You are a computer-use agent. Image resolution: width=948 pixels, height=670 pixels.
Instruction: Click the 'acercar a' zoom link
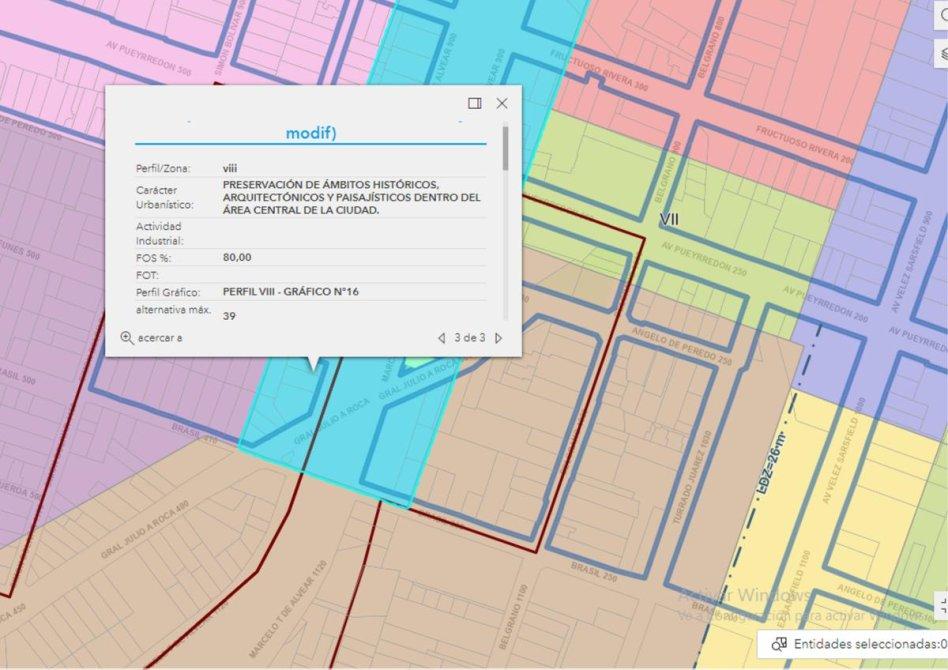tap(160, 338)
